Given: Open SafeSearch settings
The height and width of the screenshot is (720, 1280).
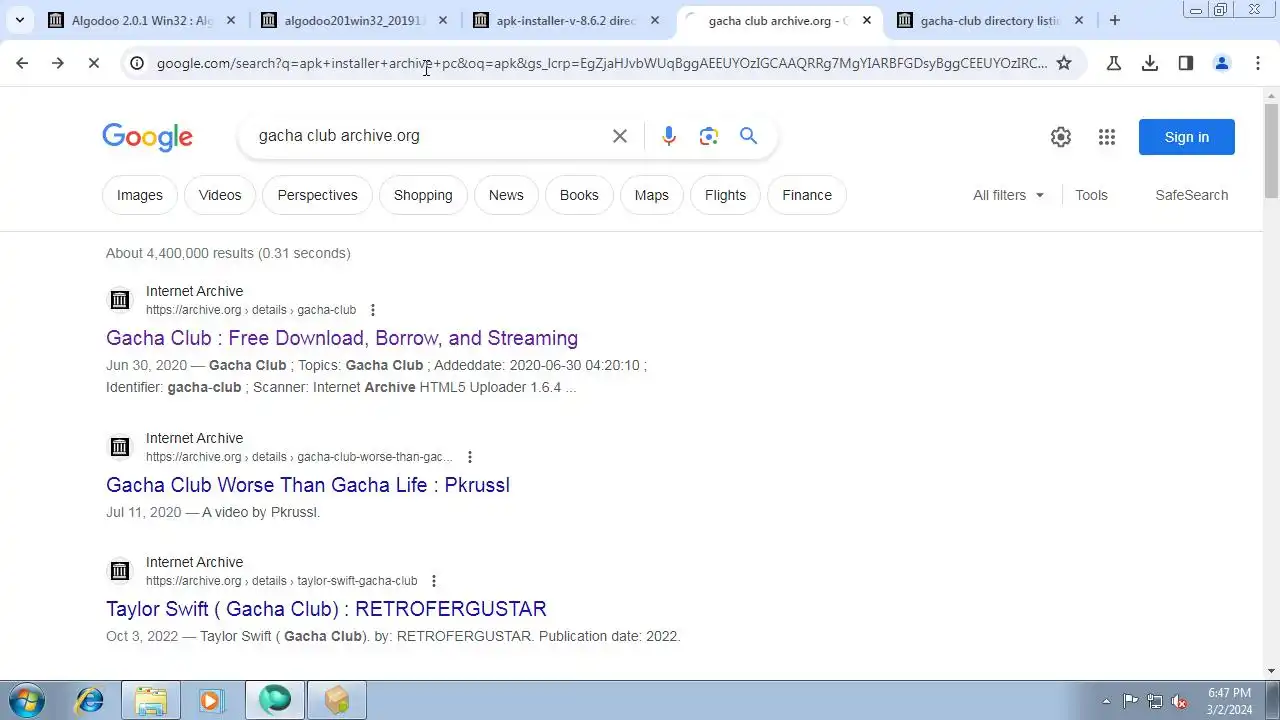Looking at the screenshot, I should (1192, 195).
